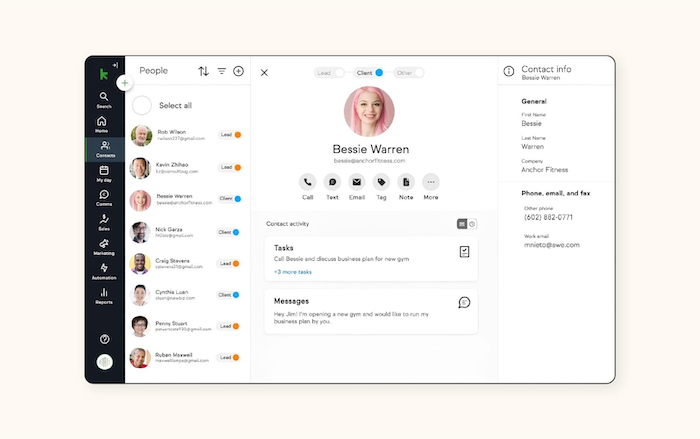Check the Select all circle
700x439 pixels.
point(142,105)
